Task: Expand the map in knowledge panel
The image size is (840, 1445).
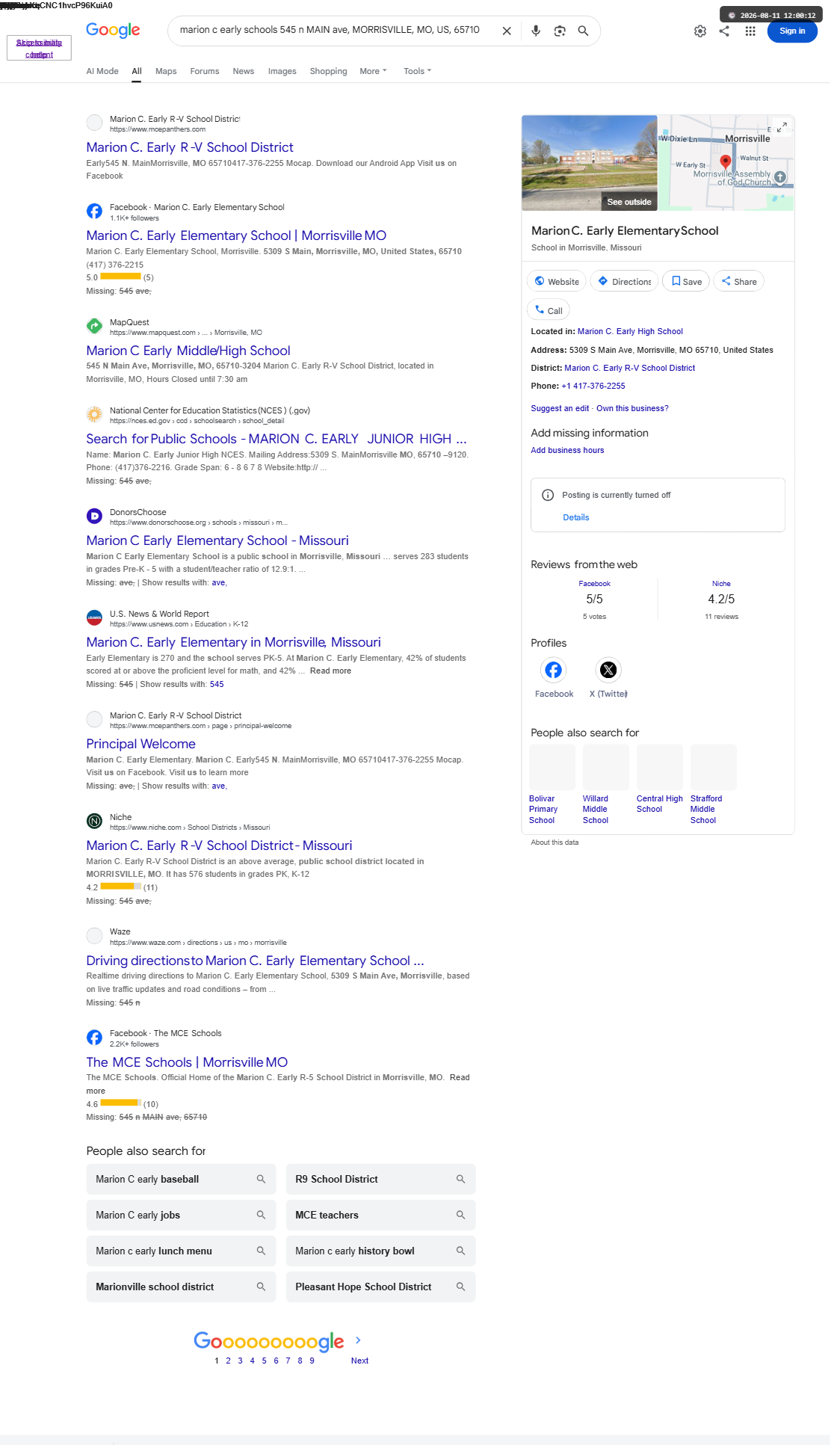Action: point(782,127)
